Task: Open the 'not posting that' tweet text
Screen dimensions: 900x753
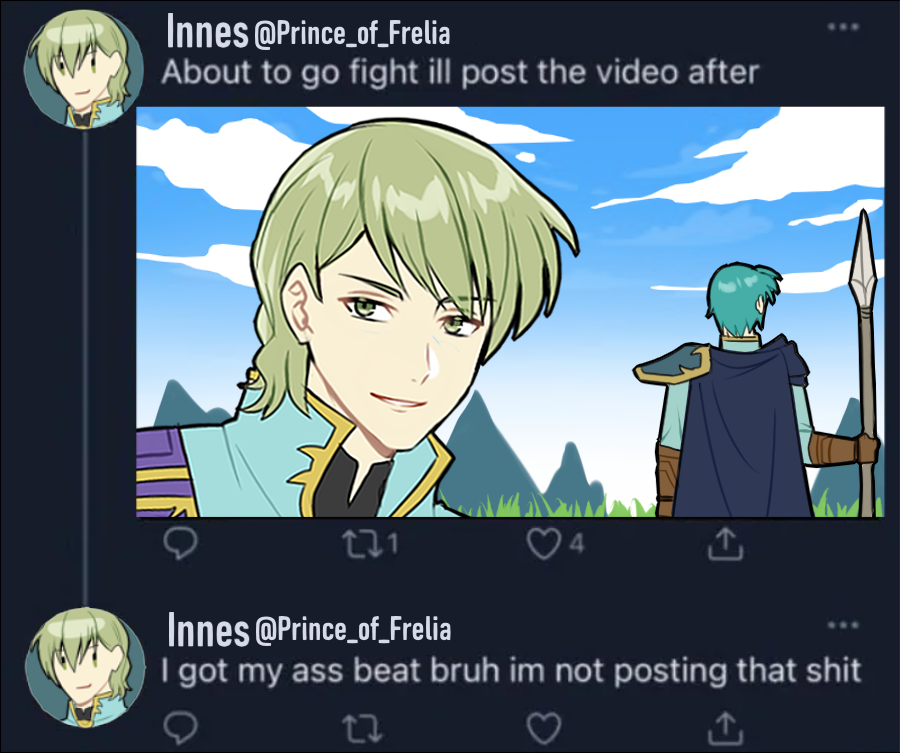Action: coord(511,670)
